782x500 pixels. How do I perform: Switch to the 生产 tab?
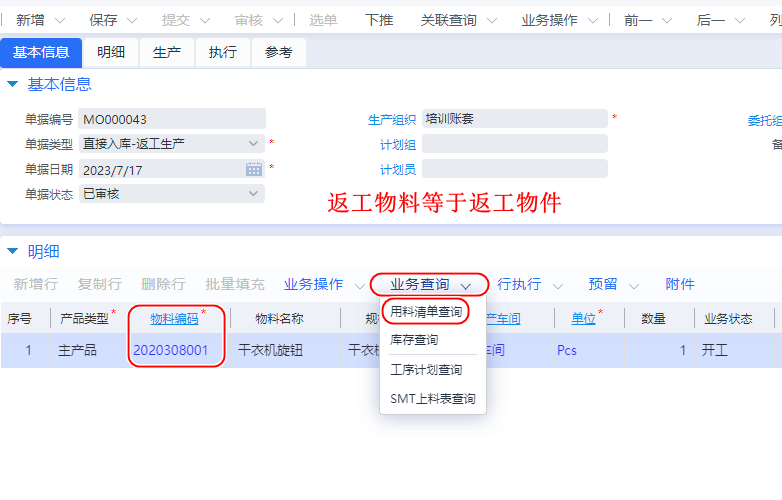click(167, 53)
